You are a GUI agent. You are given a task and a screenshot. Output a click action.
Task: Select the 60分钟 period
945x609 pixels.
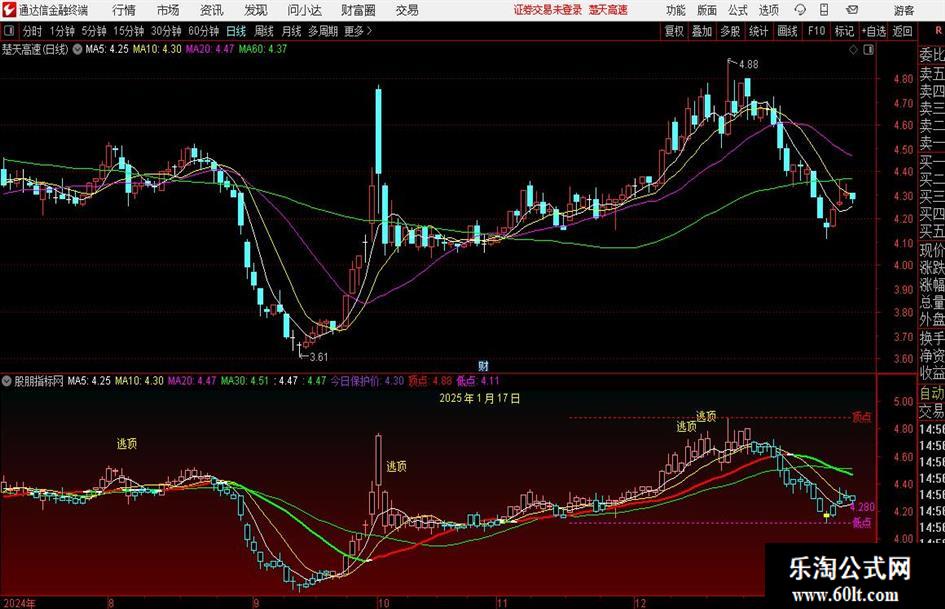click(x=204, y=31)
